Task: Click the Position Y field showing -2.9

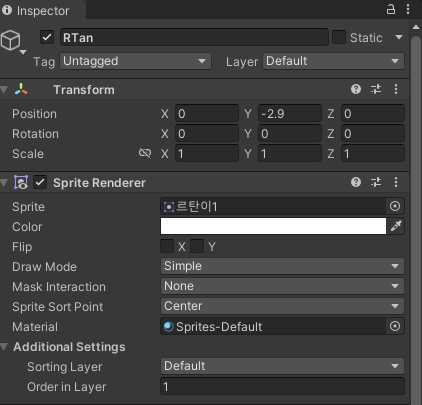Action: [x=290, y=113]
